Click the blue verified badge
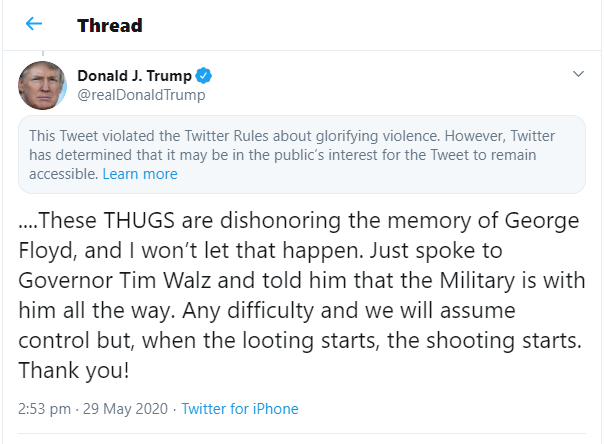604x444 pixels. click(x=202, y=76)
